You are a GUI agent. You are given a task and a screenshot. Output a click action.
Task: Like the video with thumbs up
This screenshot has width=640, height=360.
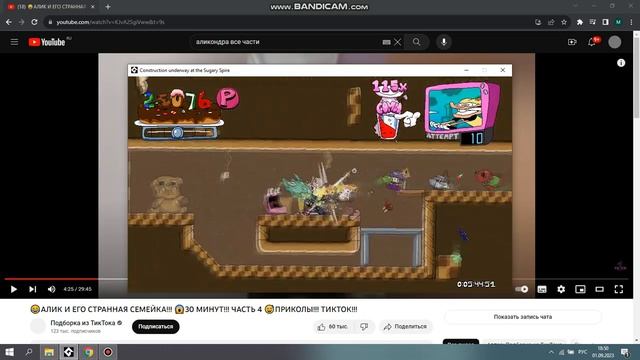[x=332, y=327]
